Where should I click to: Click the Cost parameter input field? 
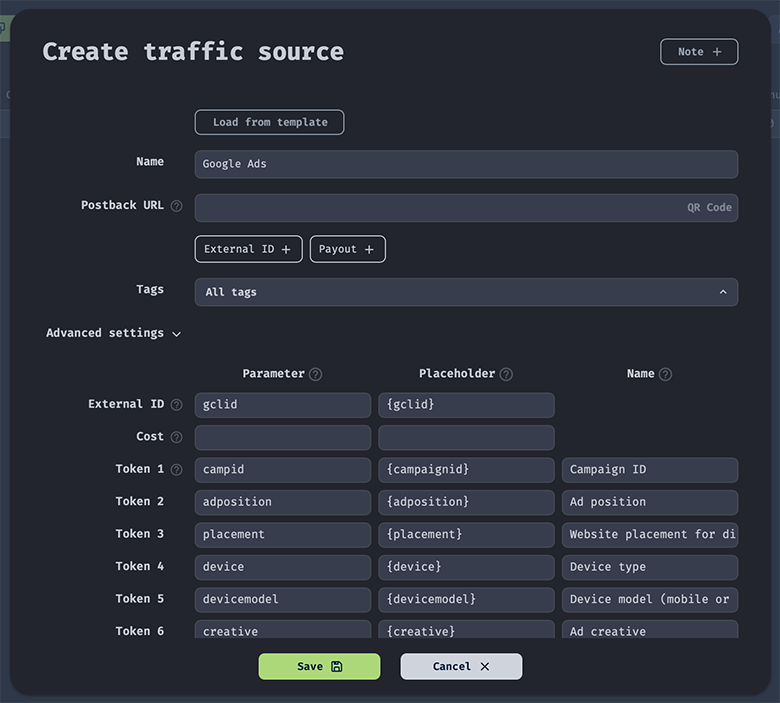click(x=282, y=437)
